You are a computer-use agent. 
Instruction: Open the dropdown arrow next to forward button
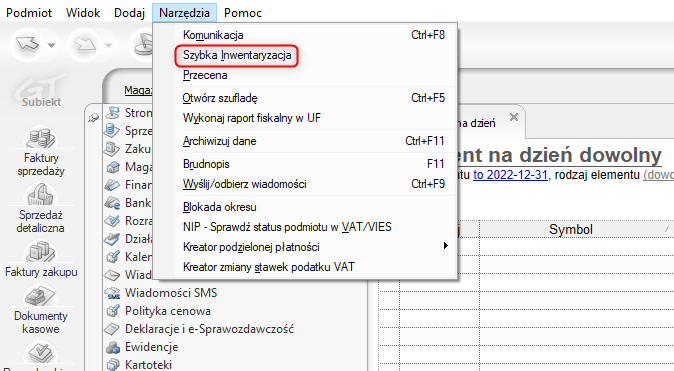click(108, 45)
